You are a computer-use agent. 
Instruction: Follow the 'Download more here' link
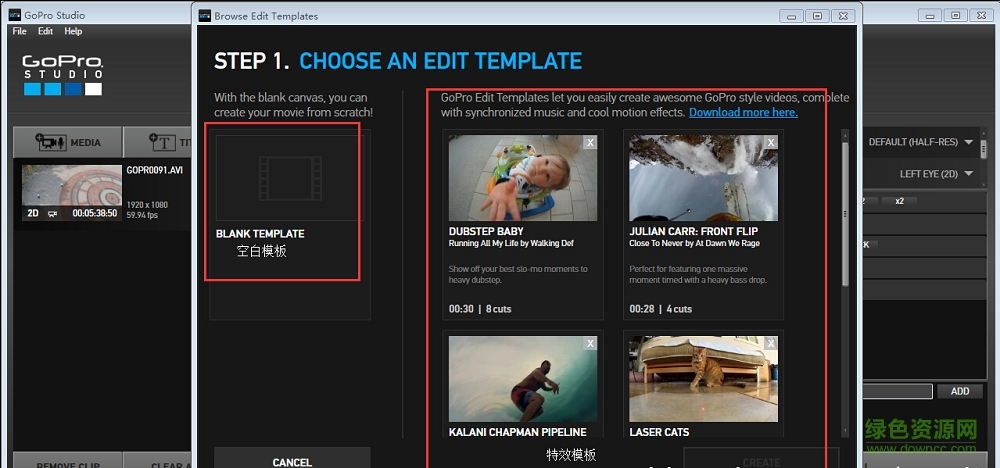point(743,112)
